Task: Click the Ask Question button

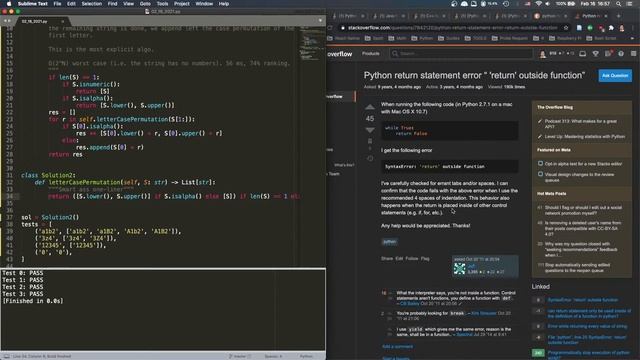Action: click(x=615, y=76)
